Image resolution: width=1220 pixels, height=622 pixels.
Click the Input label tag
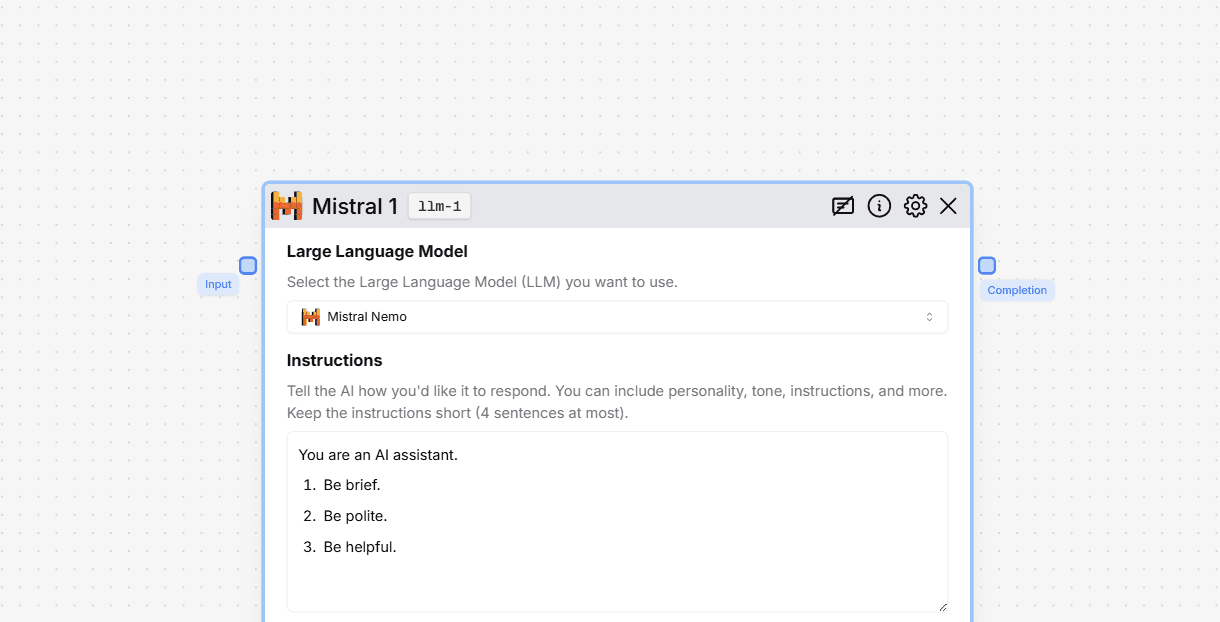218,284
